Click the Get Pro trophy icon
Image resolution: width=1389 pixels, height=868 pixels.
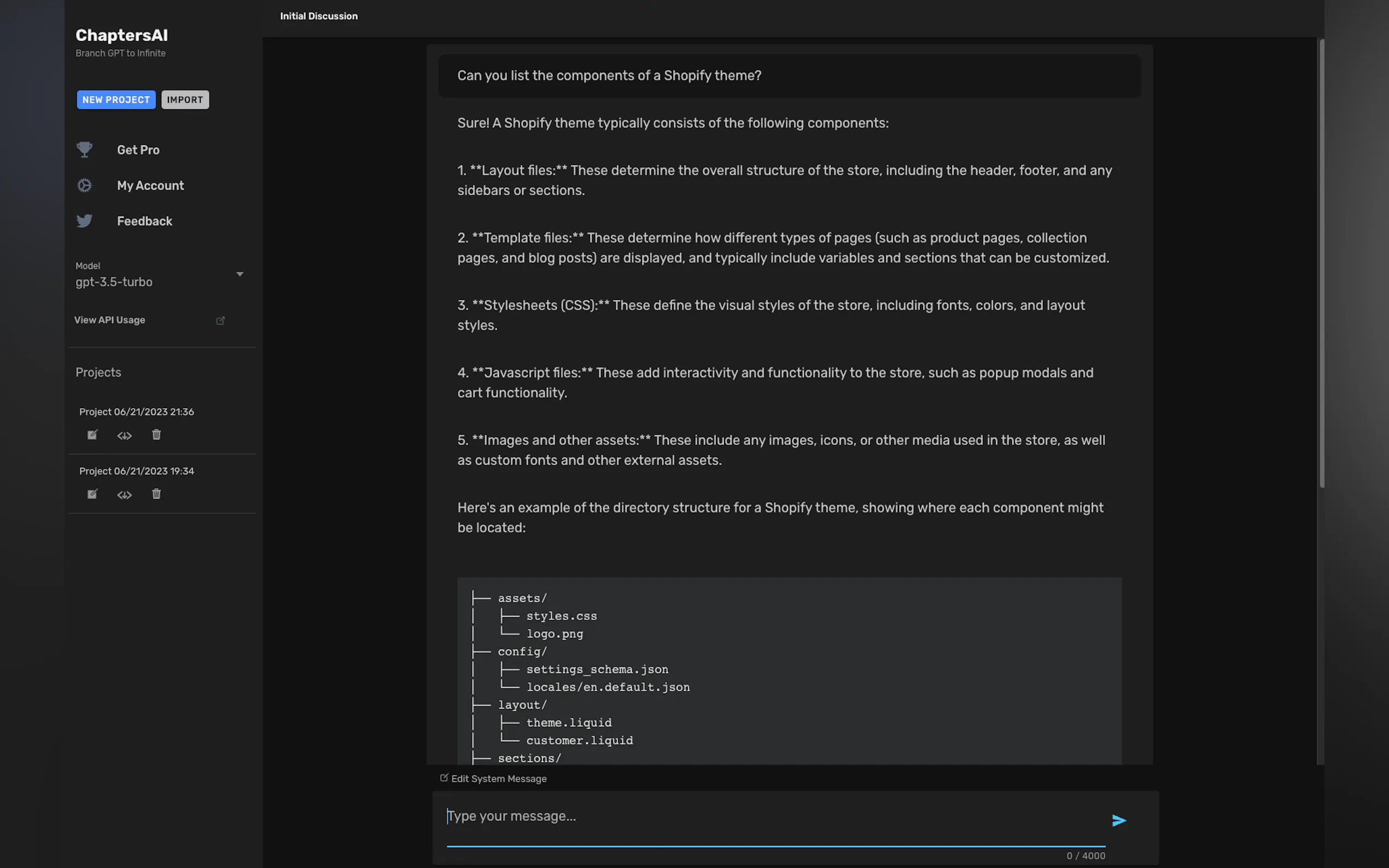point(84,150)
